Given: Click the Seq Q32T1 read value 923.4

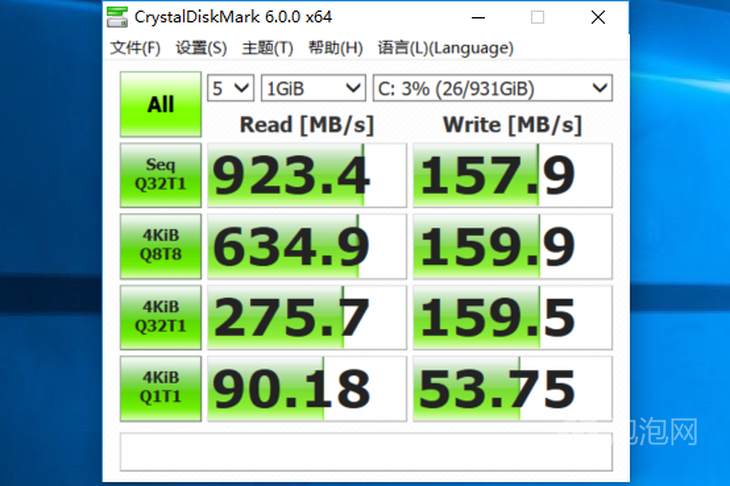Looking at the screenshot, I should pos(307,175).
